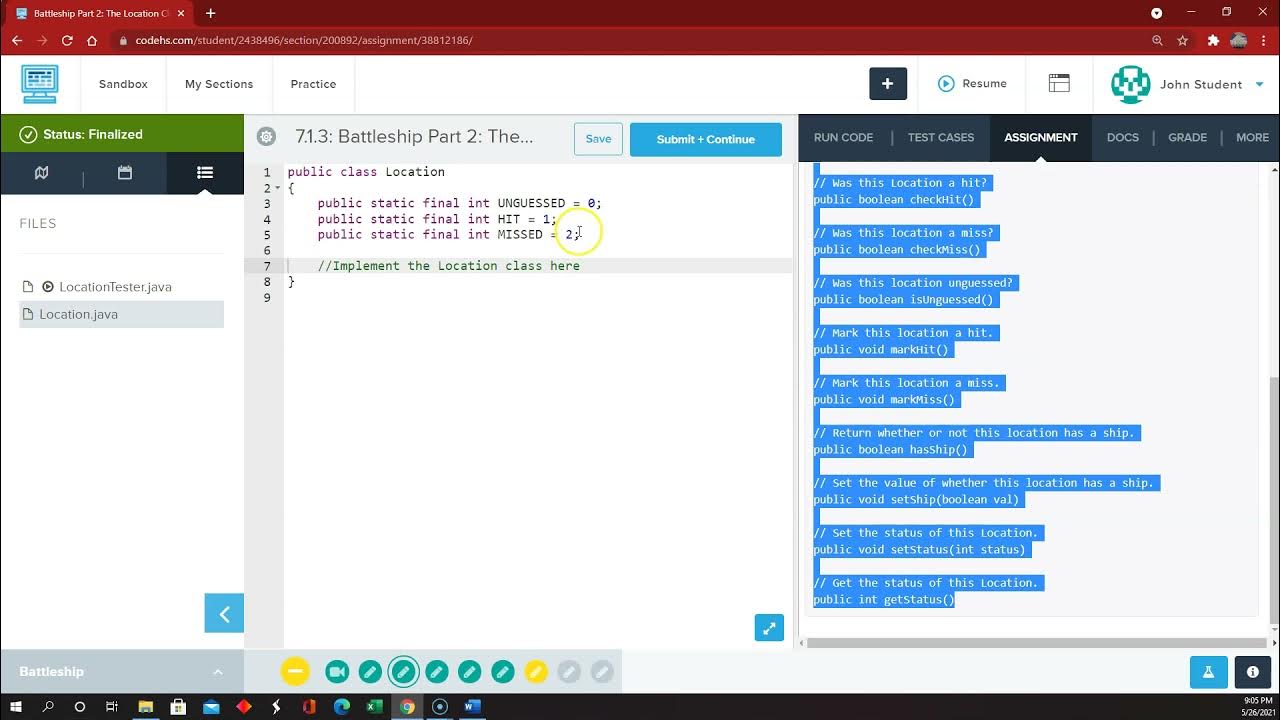Click public boolean checkHit() in assignment text
Image resolution: width=1280 pixels, height=720 pixels.
tap(893, 199)
